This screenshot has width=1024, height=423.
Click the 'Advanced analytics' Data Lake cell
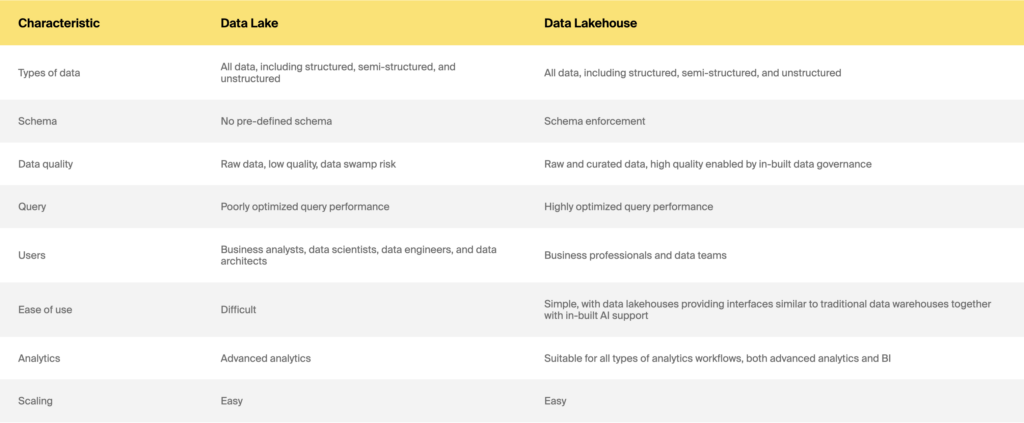(x=266, y=358)
